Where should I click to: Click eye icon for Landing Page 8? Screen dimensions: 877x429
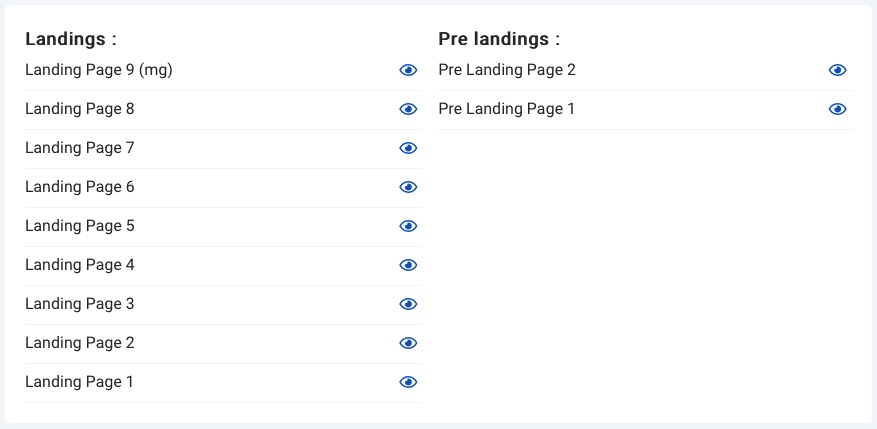408,109
